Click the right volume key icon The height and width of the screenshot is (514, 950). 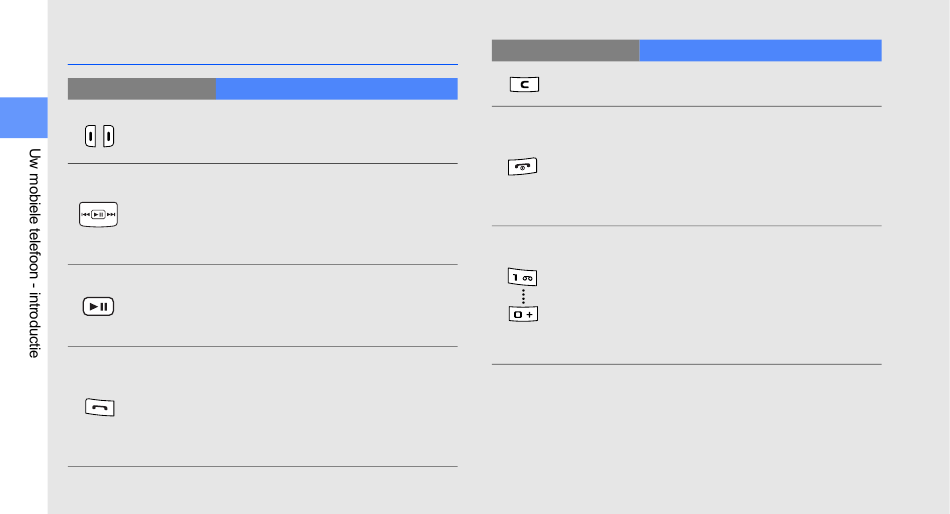click(x=108, y=136)
